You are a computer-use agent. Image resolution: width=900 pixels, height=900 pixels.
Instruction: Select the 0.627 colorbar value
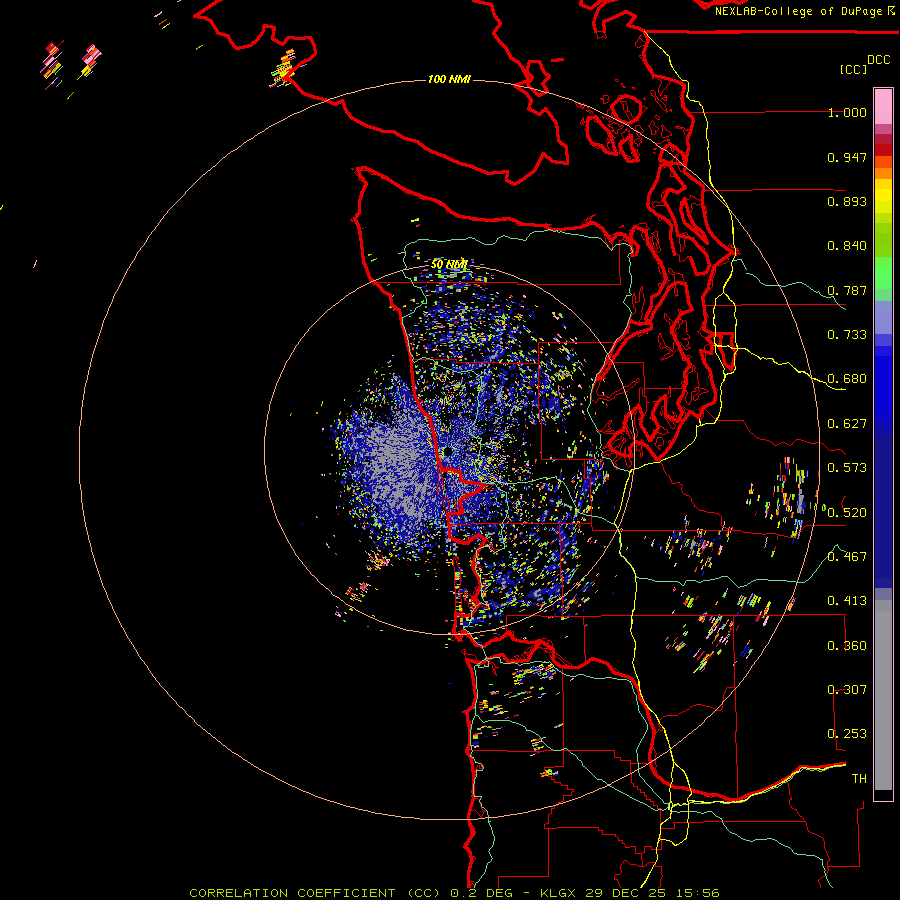click(847, 424)
